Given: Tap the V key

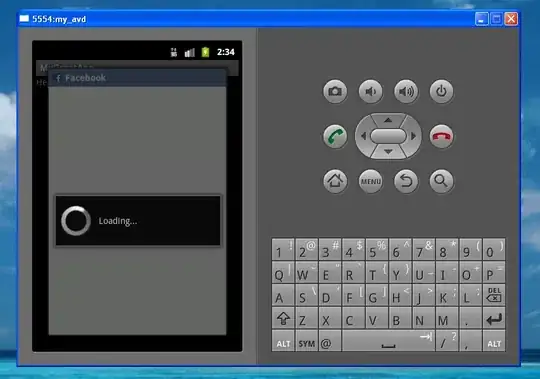Looking at the screenshot, I should coord(377,318).
